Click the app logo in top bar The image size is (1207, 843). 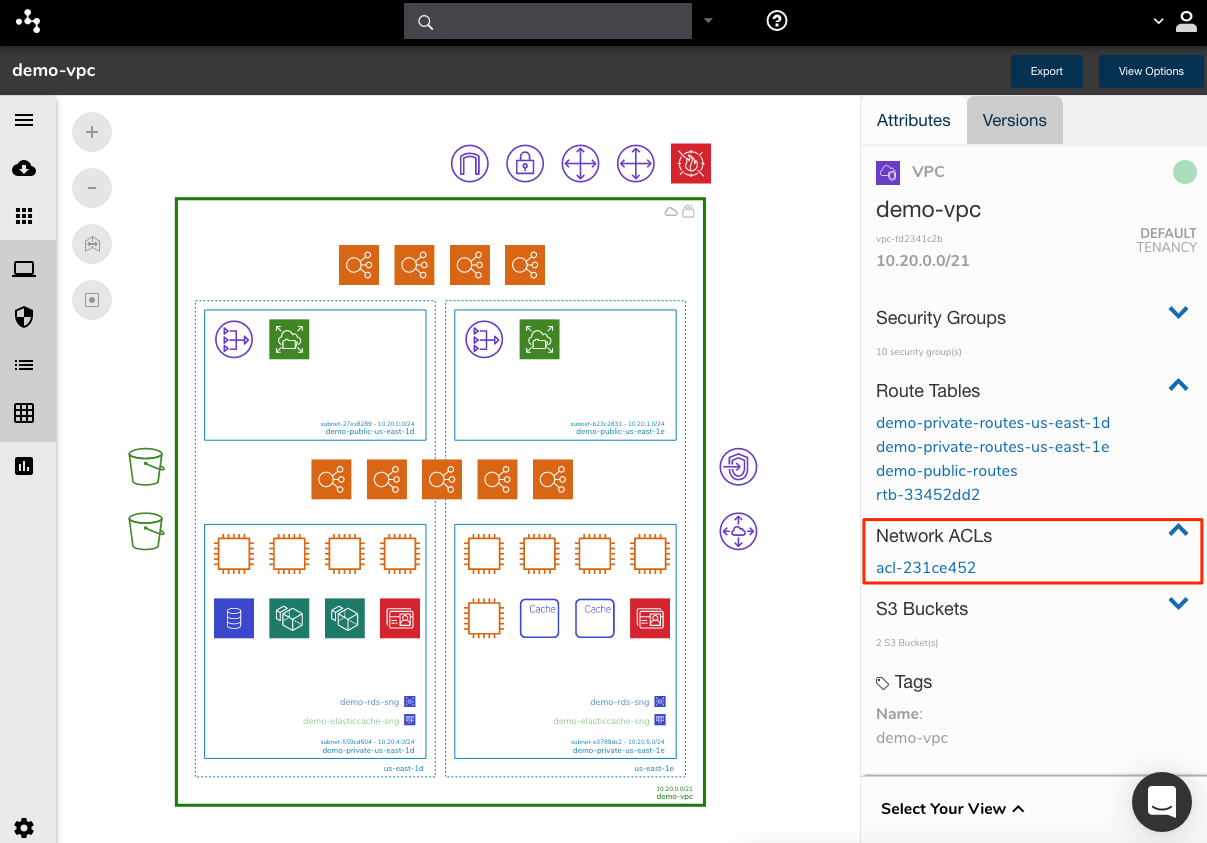pos(29,20)
